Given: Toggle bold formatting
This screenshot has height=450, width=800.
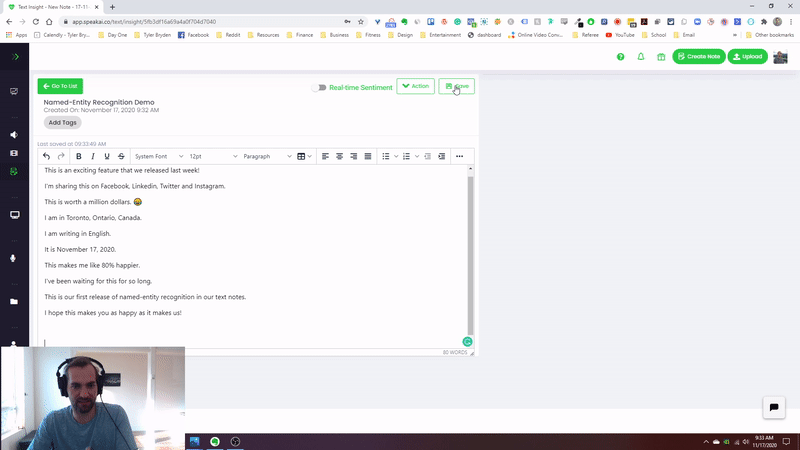Looking at the screenshot, I should pyautogui.click(x=79, y=156).
